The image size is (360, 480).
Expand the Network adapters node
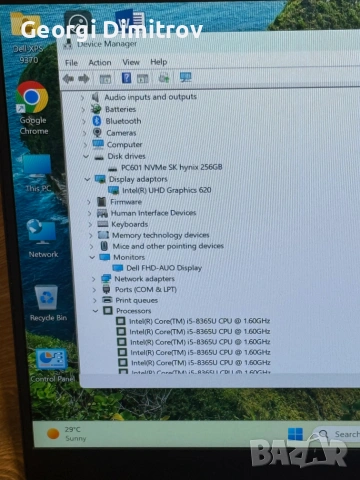[x=94, y=279]
